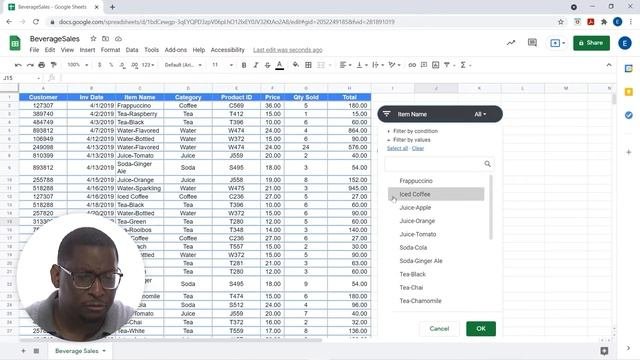
Task: Open Google Sheets home icon
Action: pos(15,43)
